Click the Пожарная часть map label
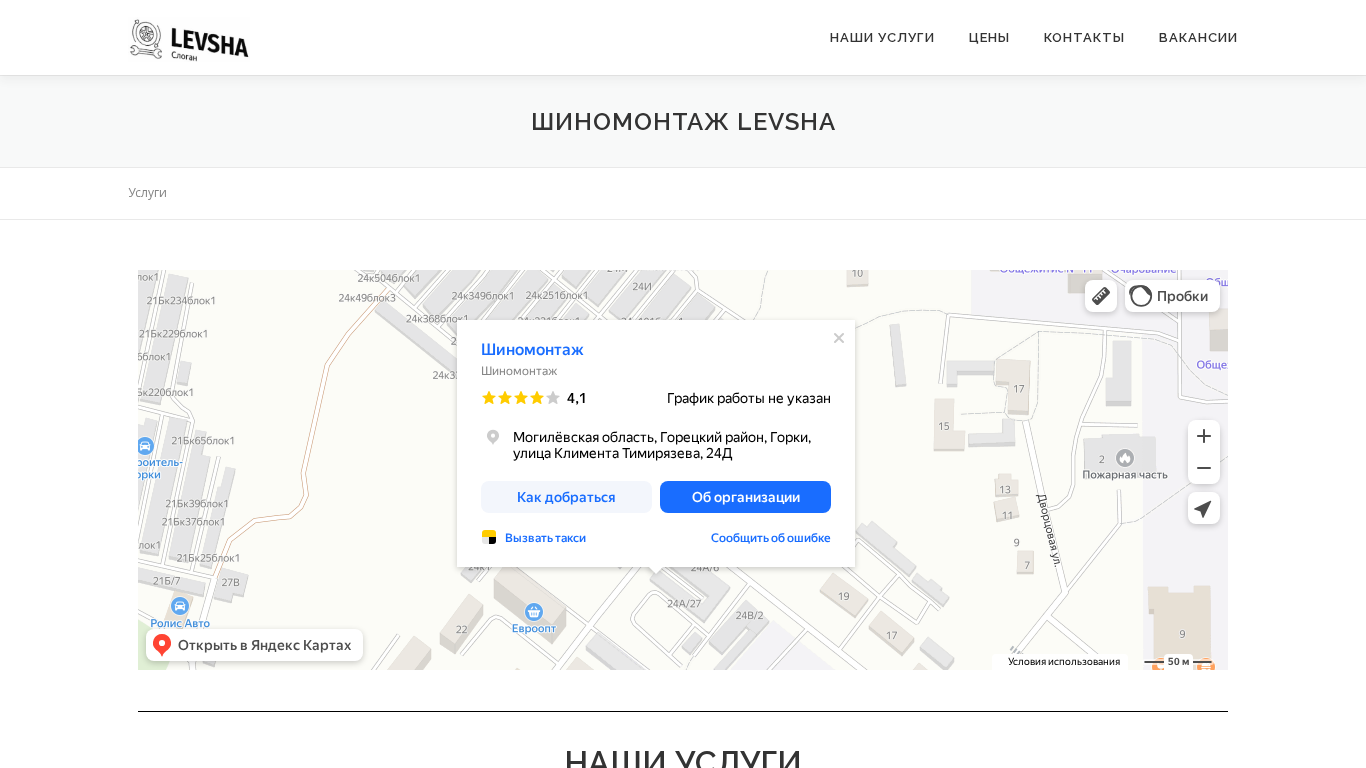 (1125, 475)
